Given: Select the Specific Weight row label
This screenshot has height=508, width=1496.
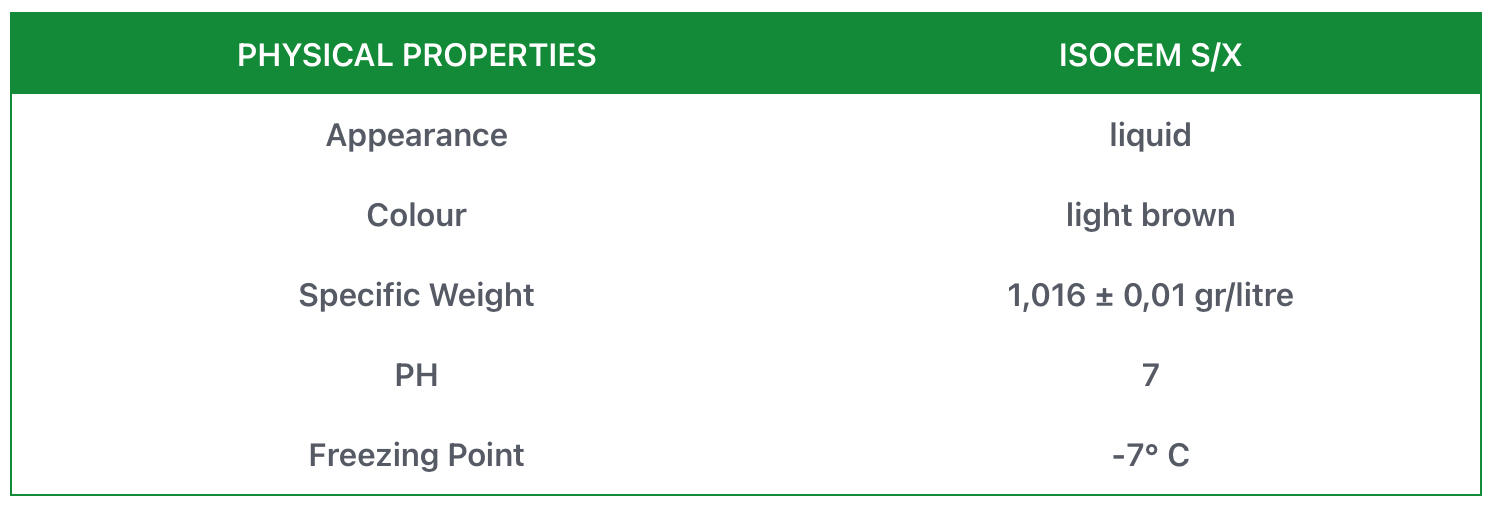Looking at the screenshot, I should coord(416,295).
